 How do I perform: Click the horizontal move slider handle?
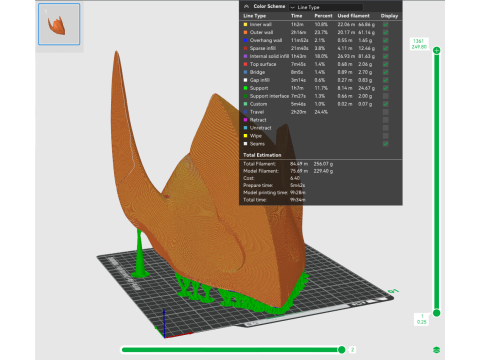(341, 350)
